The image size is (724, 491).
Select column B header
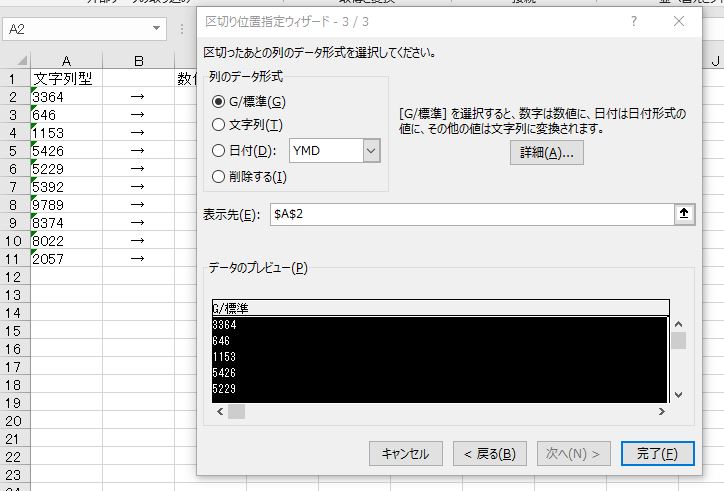click(x=139, y=61)
